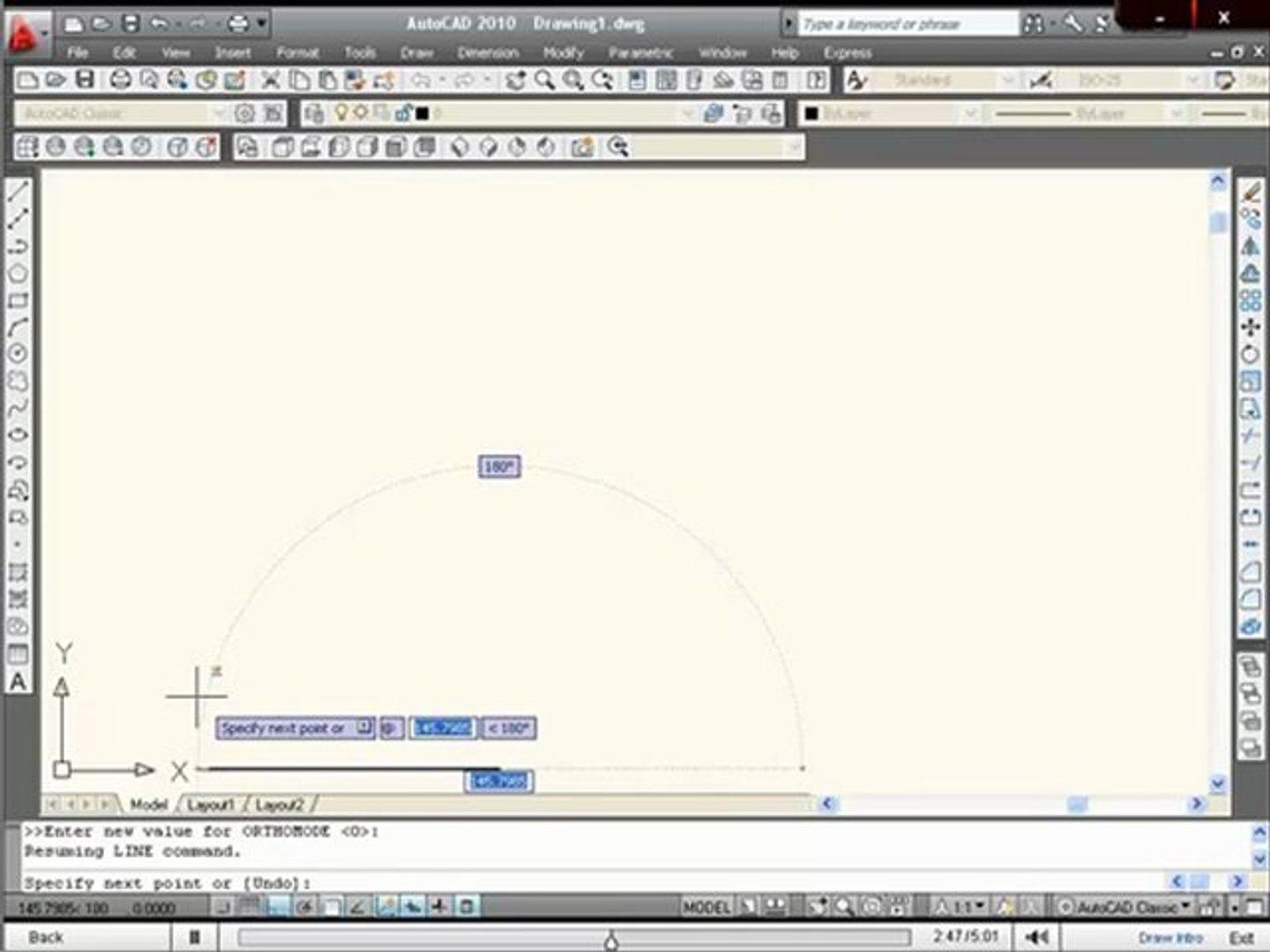
Task: Open the Help question mark icon in toolbar
Action: pyautogui.click(x=818, y=81)
